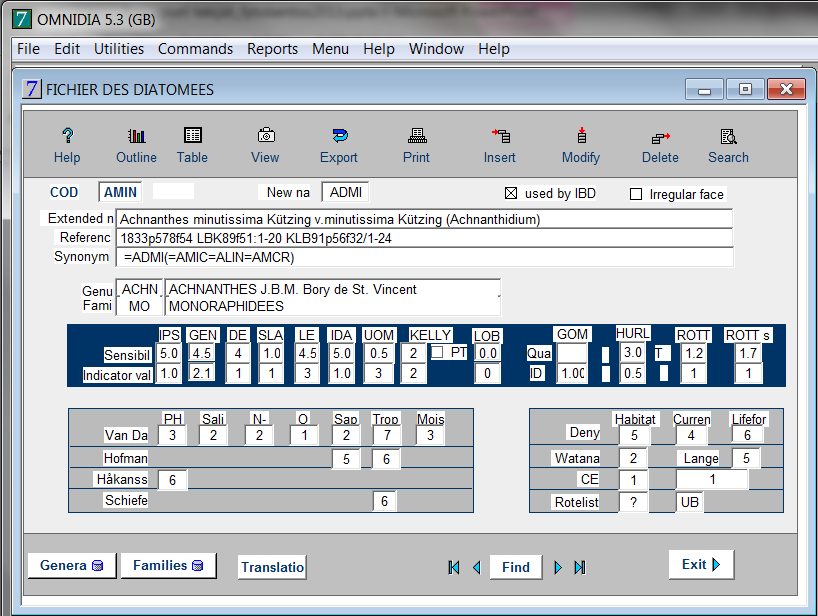
Task: Click the genus code field ACHN
Action: pos(139,289)
